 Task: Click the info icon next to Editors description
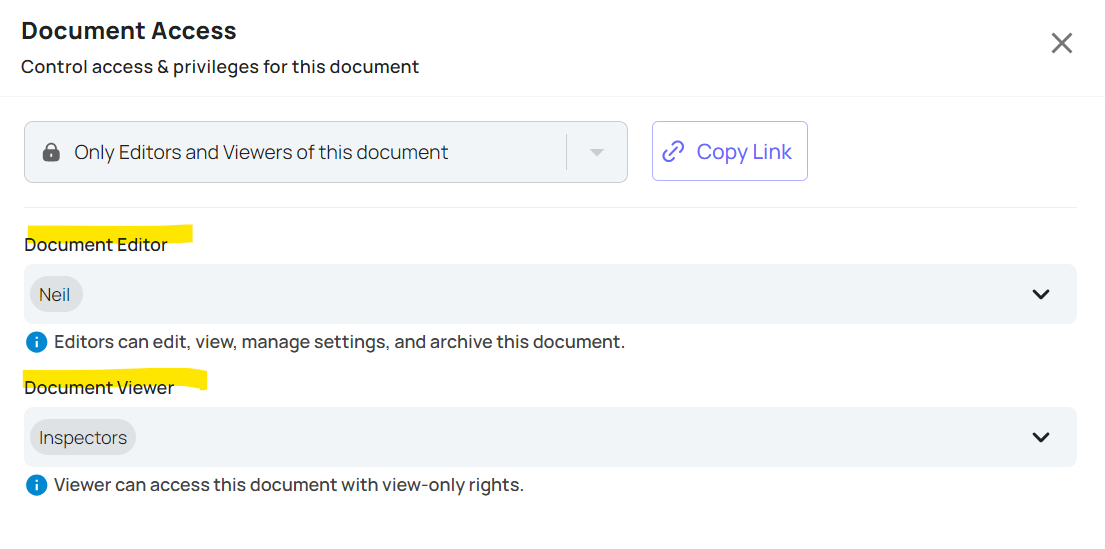pos(37,343)
